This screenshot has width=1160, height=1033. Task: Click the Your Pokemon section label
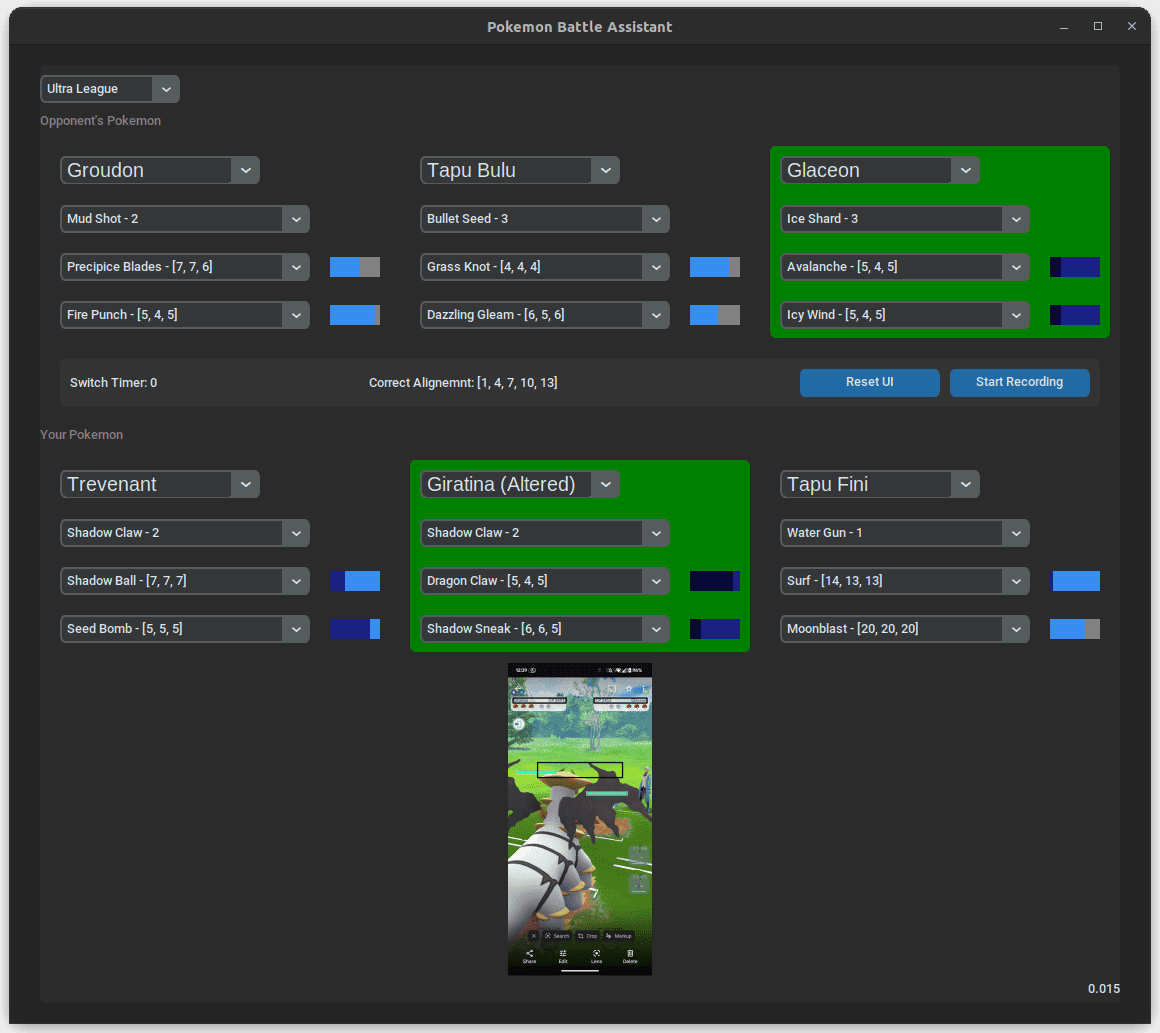pos(81,434)
